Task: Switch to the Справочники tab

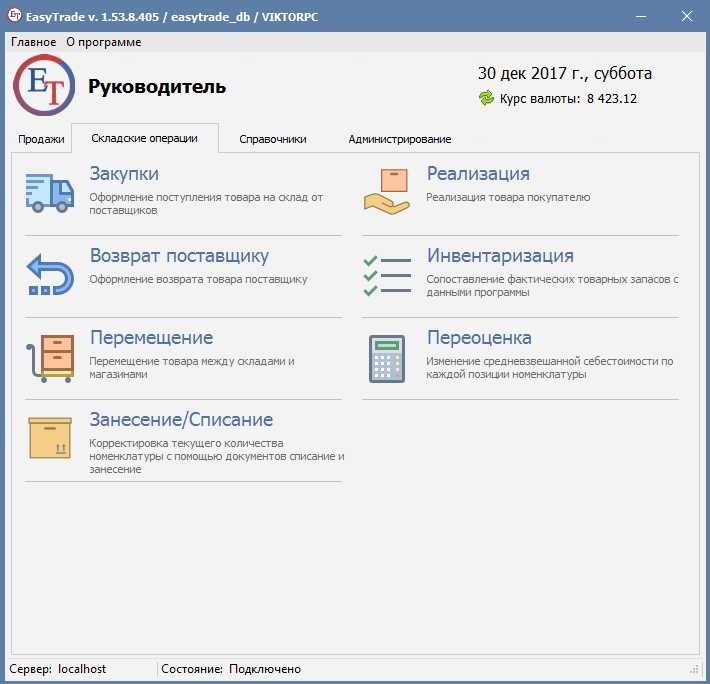Action: (273, 139)
